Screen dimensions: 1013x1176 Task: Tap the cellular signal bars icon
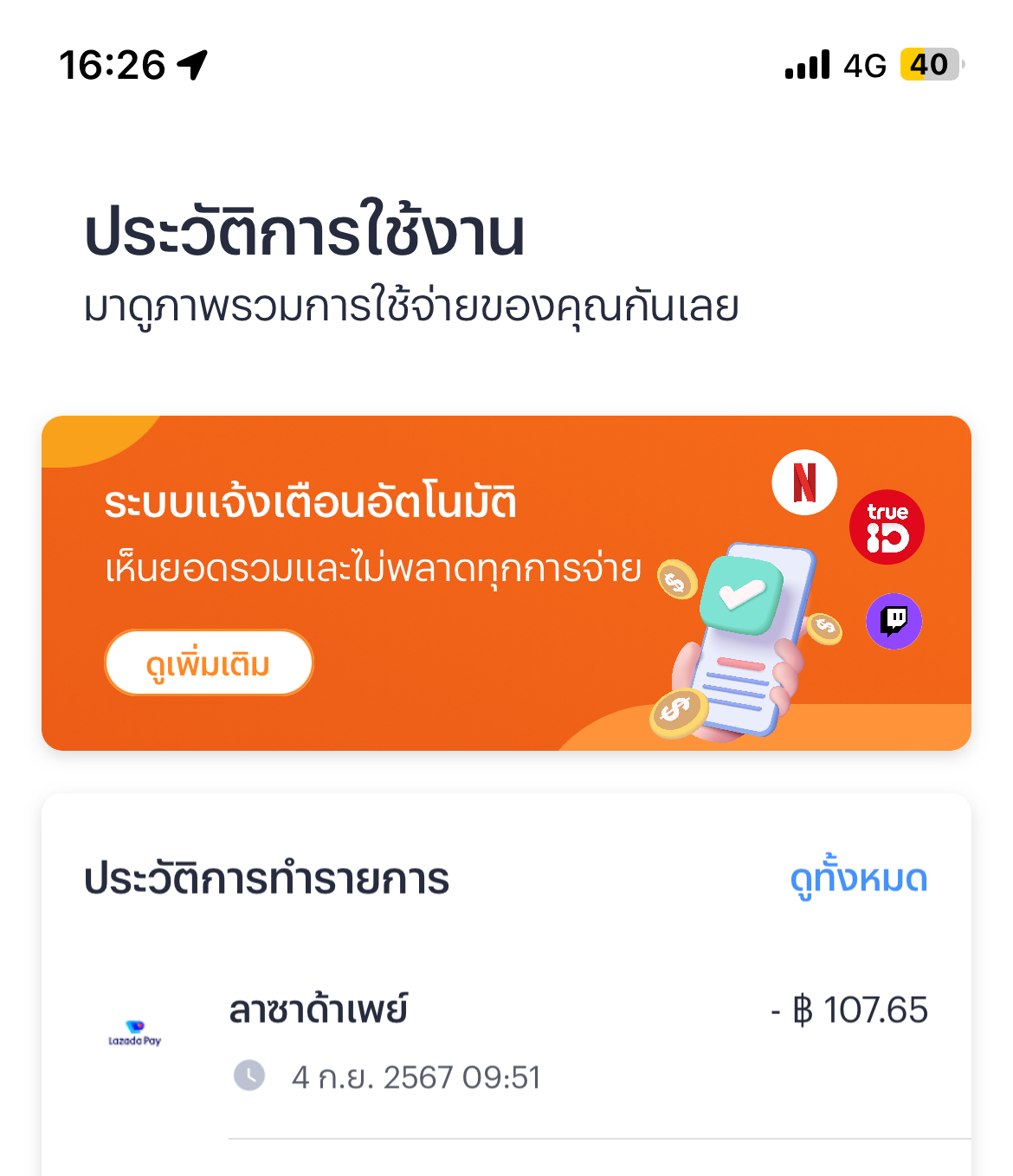click(x=807, y=65)
